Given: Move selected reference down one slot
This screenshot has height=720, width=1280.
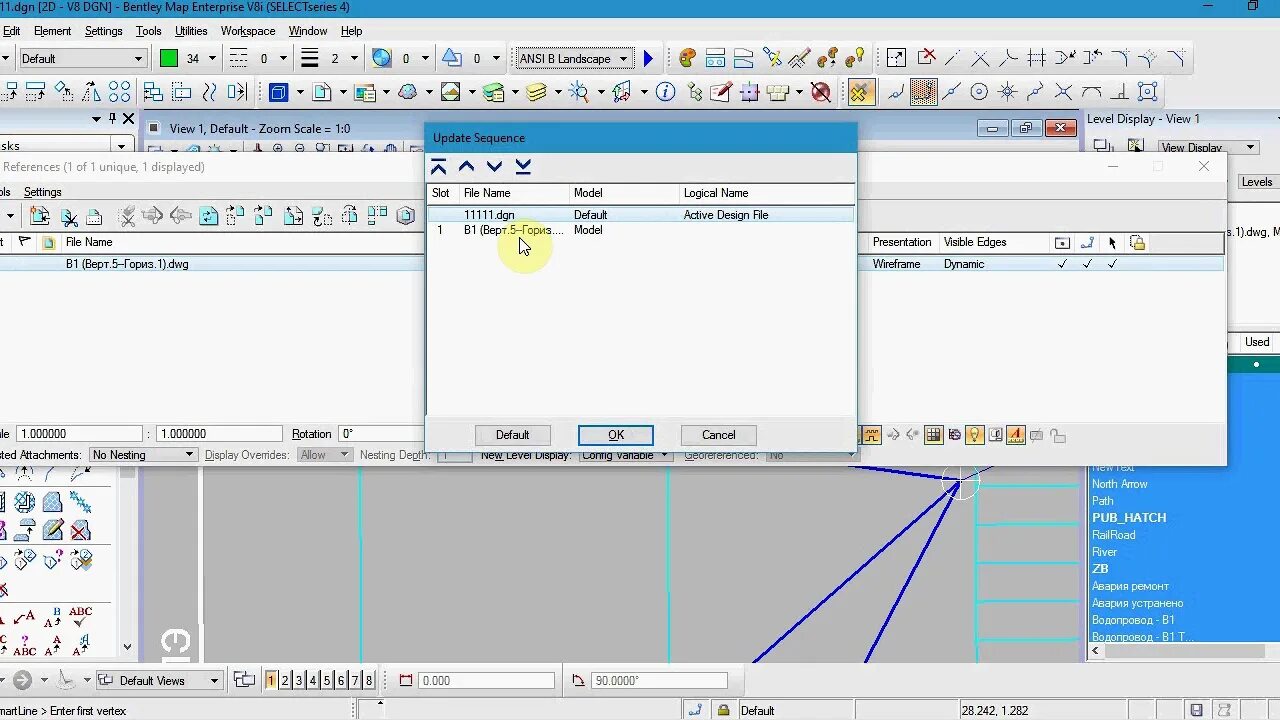Looking at the screenshot, I should click(494, 167).
